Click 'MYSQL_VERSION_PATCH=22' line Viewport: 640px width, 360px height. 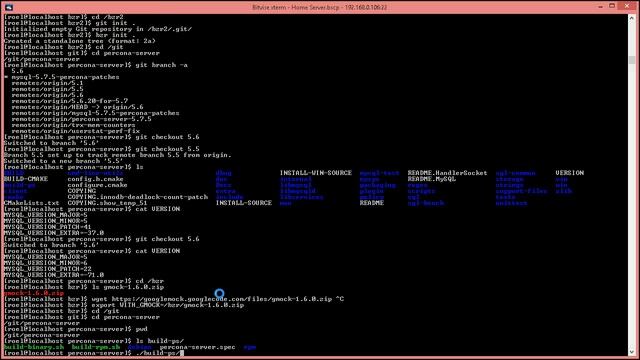[47, 269]
